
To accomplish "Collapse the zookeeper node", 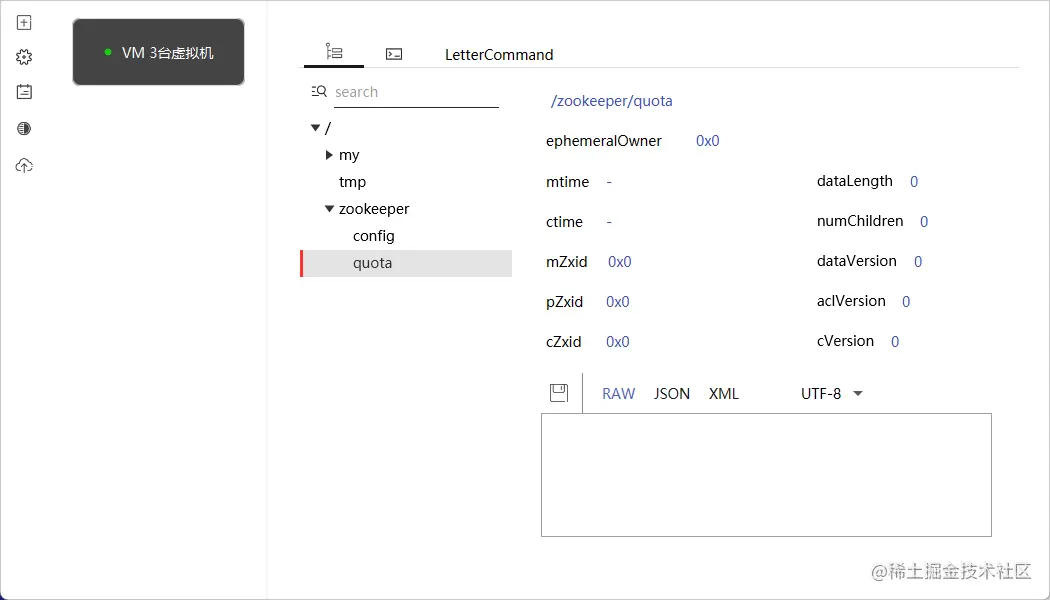I will (329, 209).
